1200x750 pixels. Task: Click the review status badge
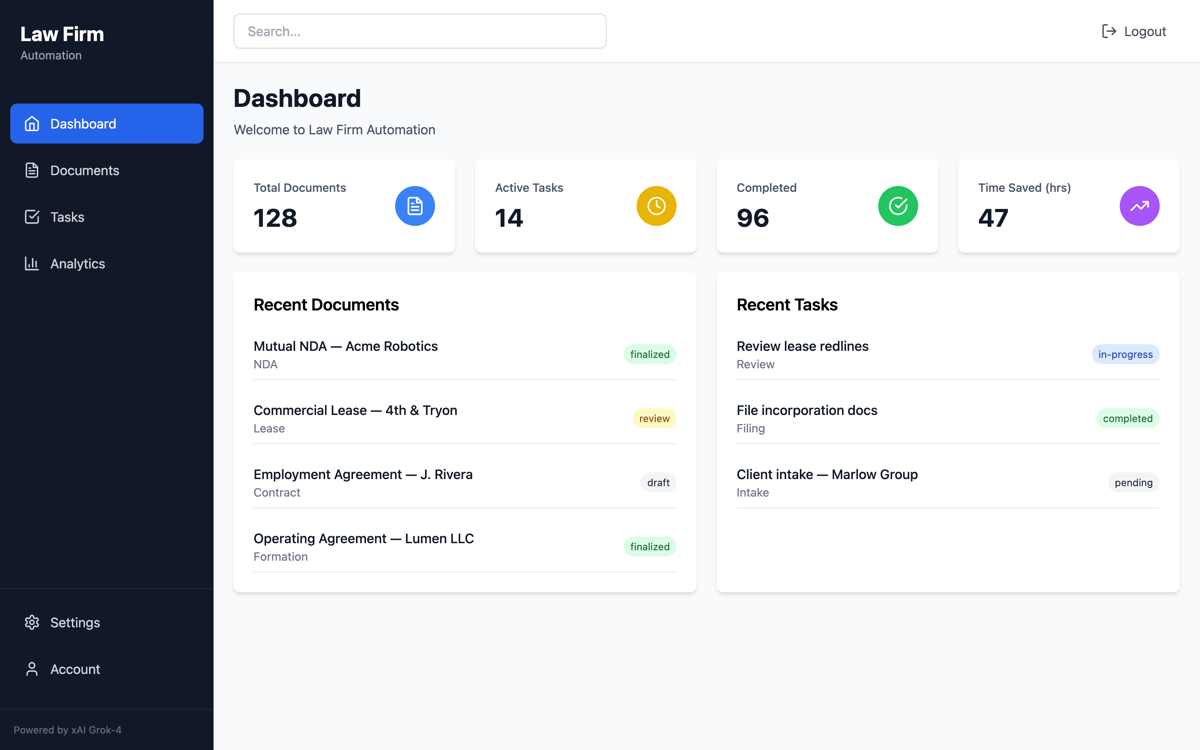655,418
